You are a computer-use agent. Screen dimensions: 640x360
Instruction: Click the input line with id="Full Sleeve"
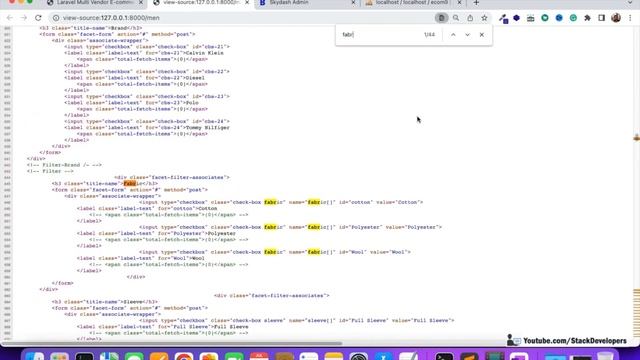coord(296,321)
